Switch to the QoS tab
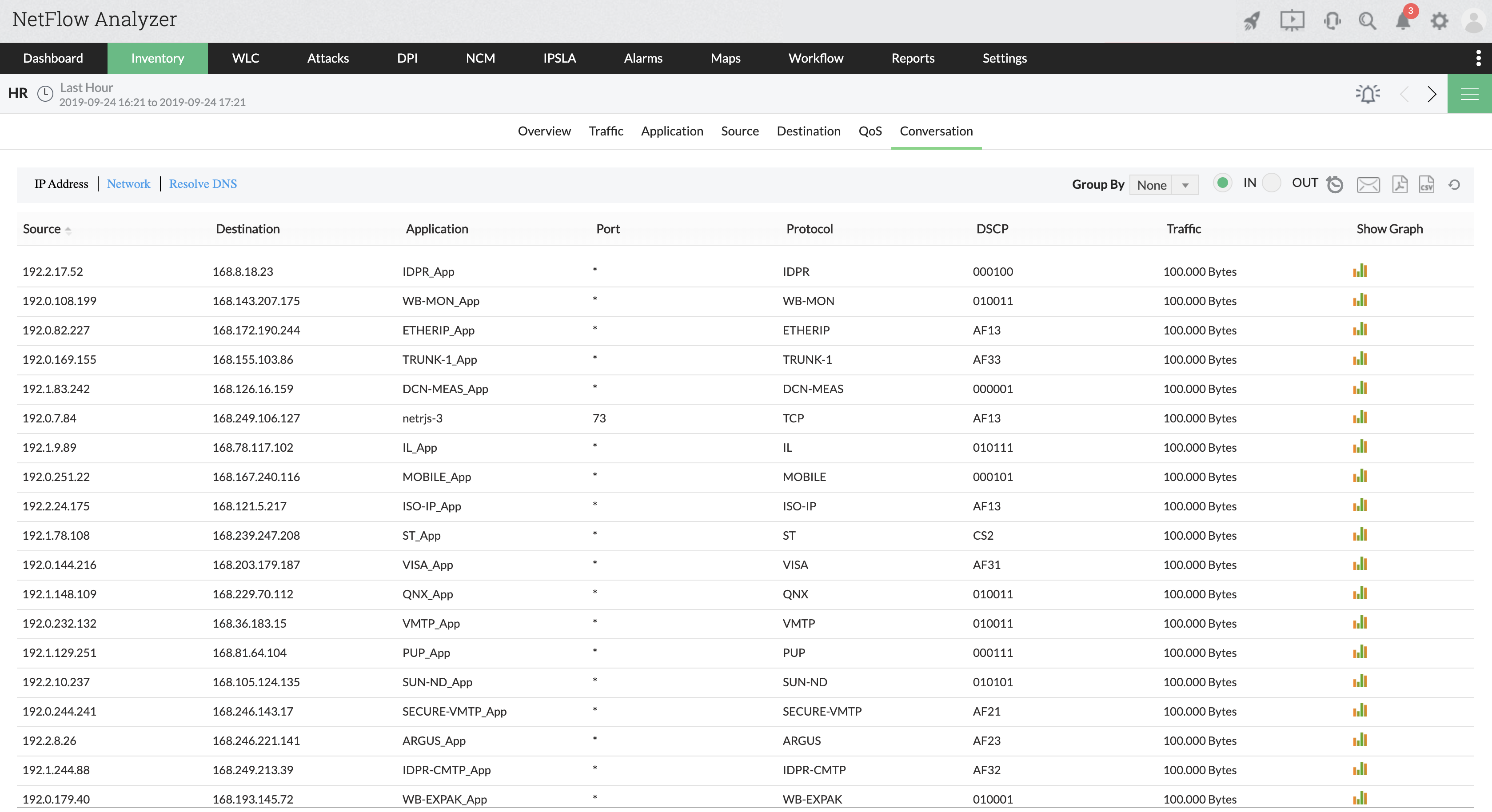 870,131
